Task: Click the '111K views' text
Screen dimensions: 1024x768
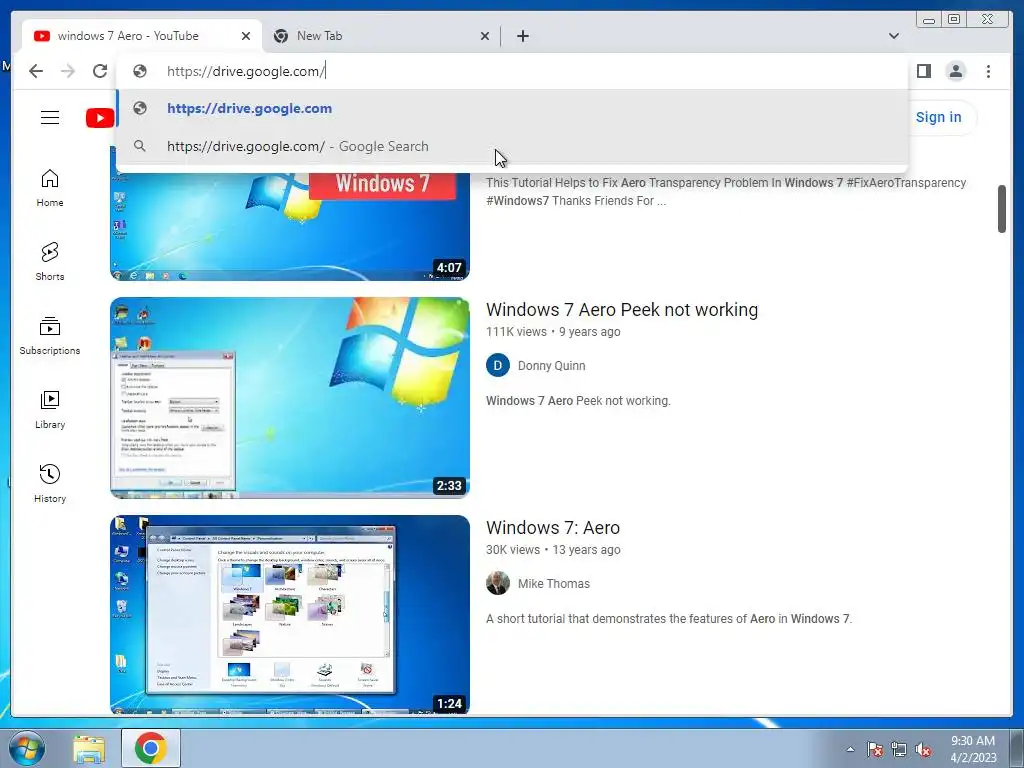Action: pyautogui.click(x=516, y=332)
